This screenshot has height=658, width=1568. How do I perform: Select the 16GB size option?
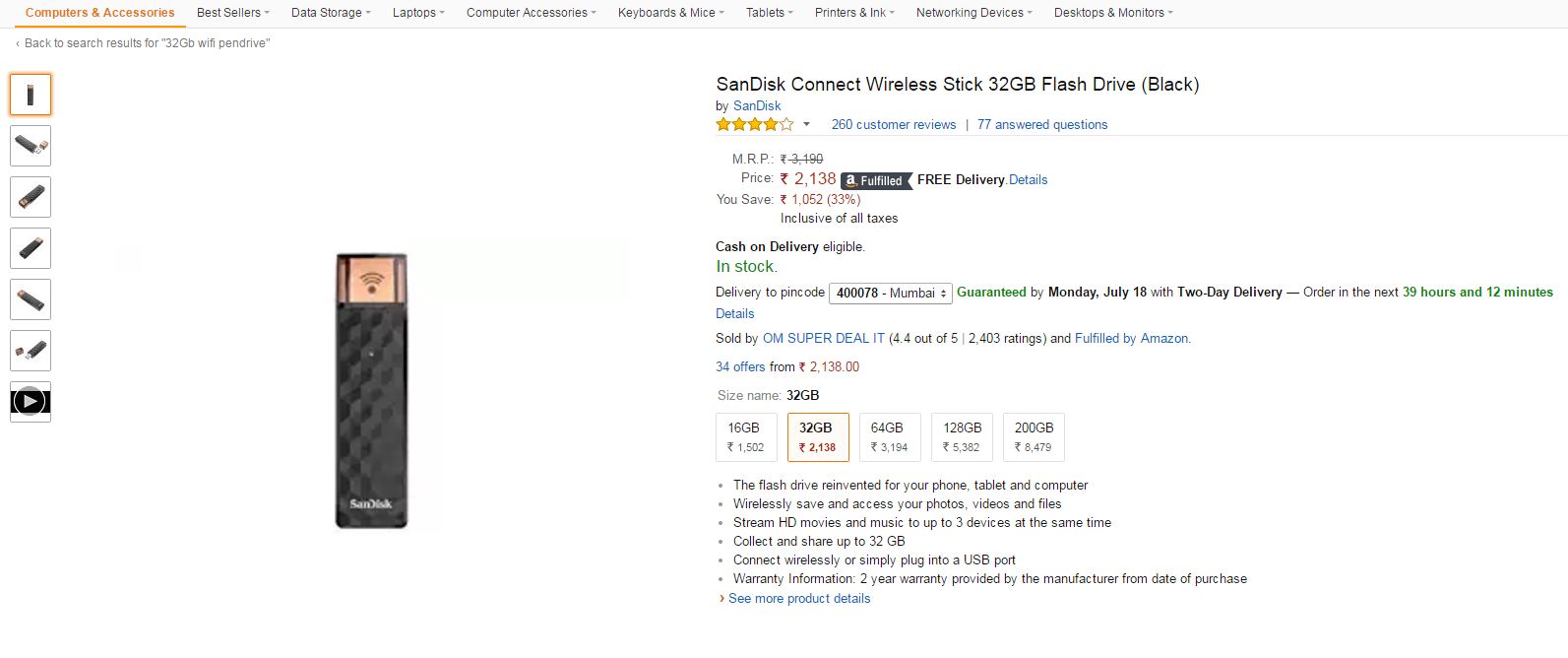[x=745, y=437]
